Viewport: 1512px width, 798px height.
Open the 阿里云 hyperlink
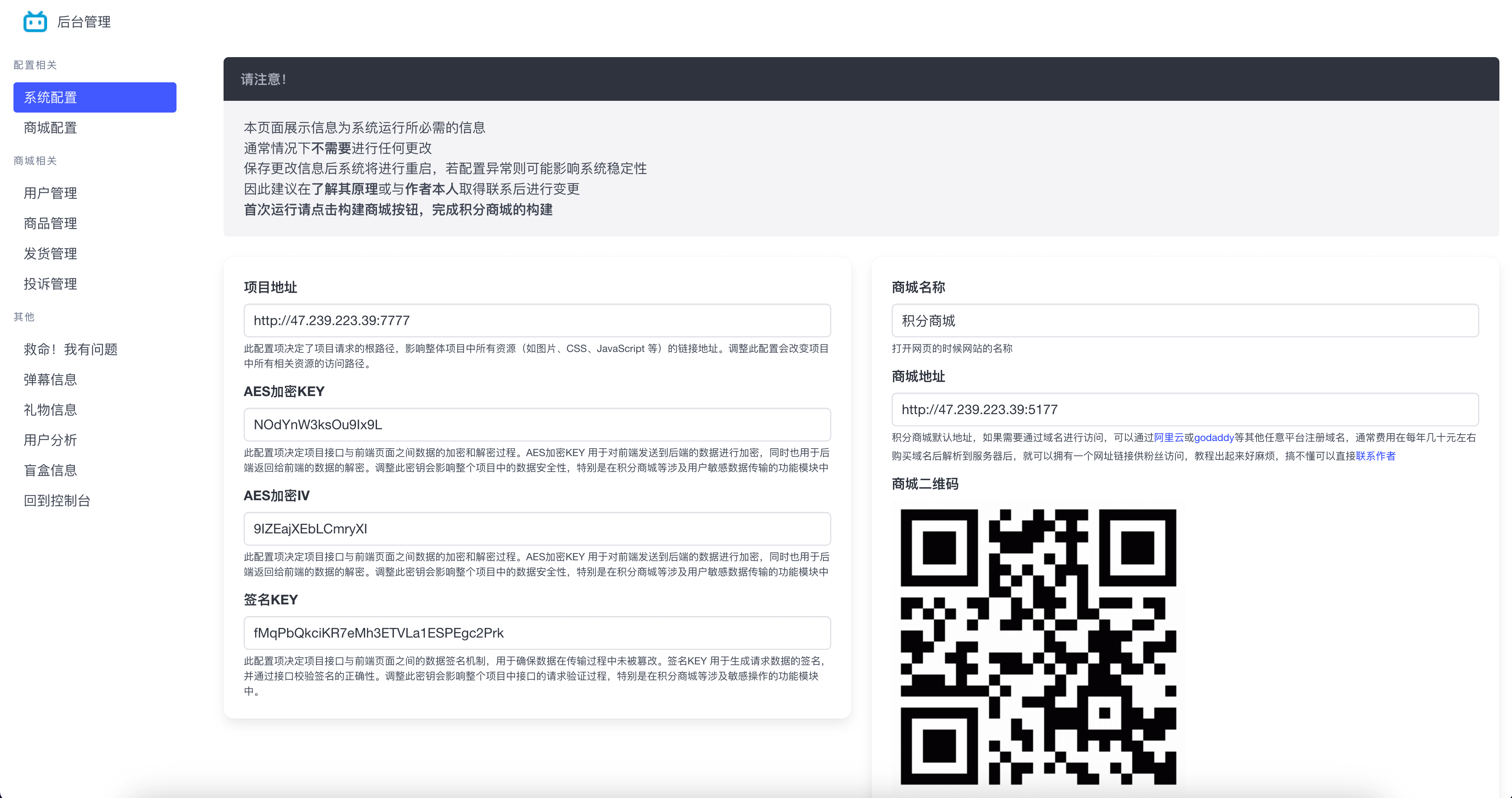coord(1168,438)
